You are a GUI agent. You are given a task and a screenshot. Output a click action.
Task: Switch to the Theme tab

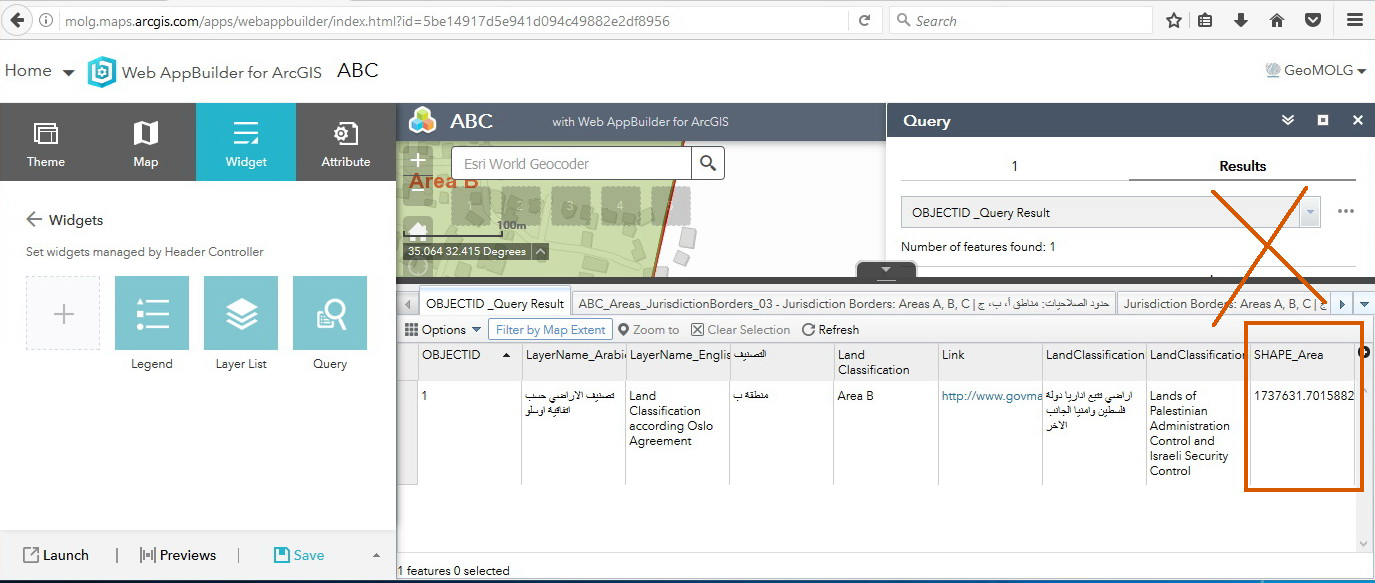(x=46, y=142)
